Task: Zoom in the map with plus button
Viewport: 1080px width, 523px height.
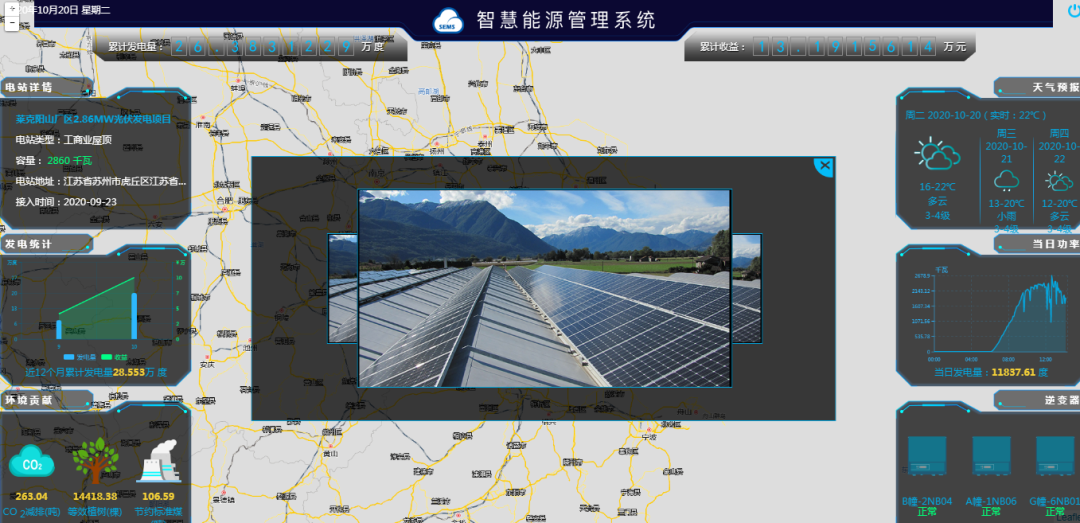Action: click(11, 8)
